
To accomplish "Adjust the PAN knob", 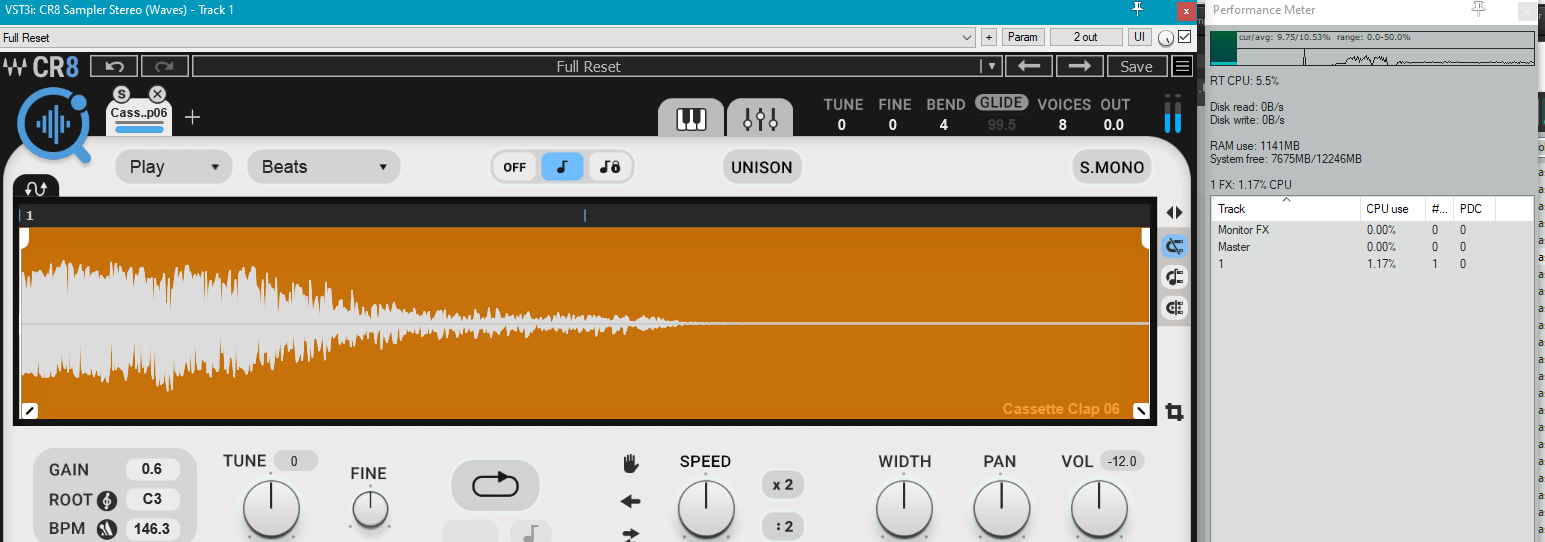I will (x=1001, y=509).
